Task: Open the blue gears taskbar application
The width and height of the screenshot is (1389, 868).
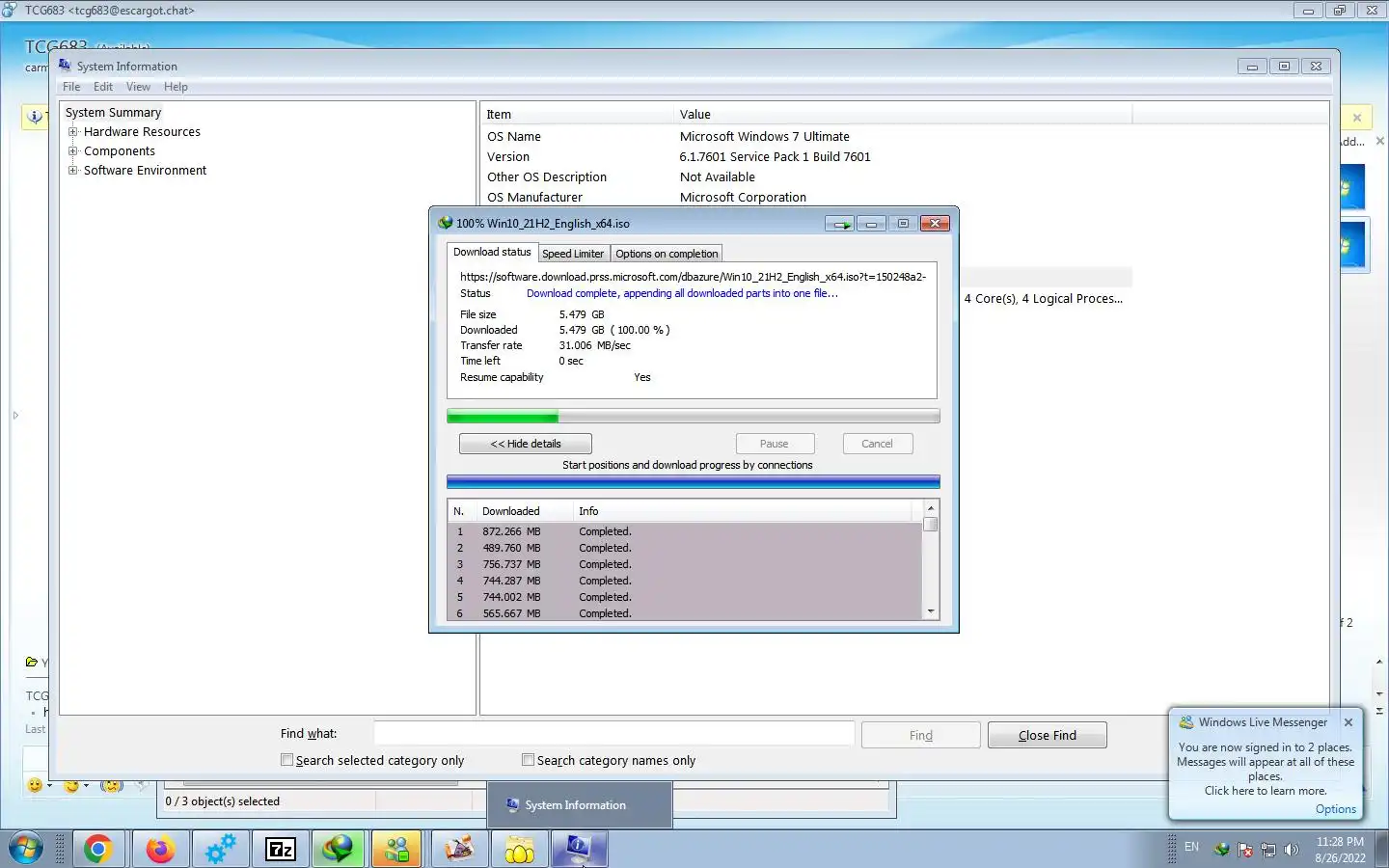Action: pyautogui.click(x=220, y=850)
